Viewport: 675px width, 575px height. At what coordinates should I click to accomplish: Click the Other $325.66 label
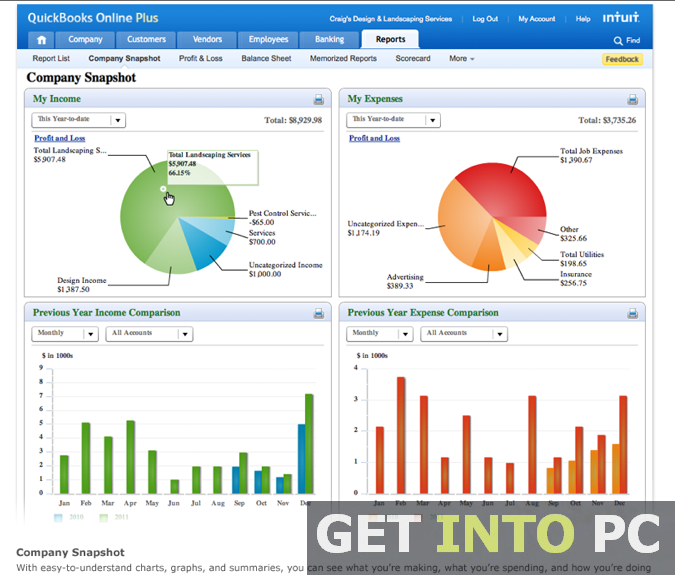pos(573,234)
